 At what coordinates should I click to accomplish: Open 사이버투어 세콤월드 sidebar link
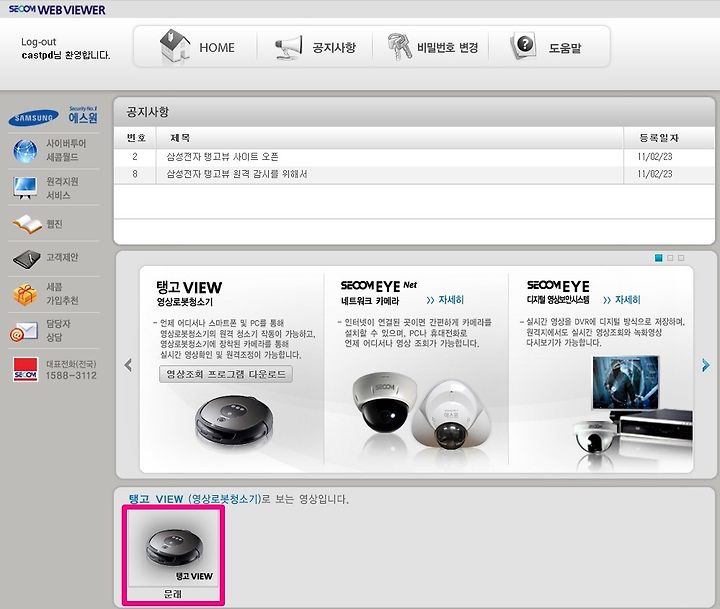66,150
